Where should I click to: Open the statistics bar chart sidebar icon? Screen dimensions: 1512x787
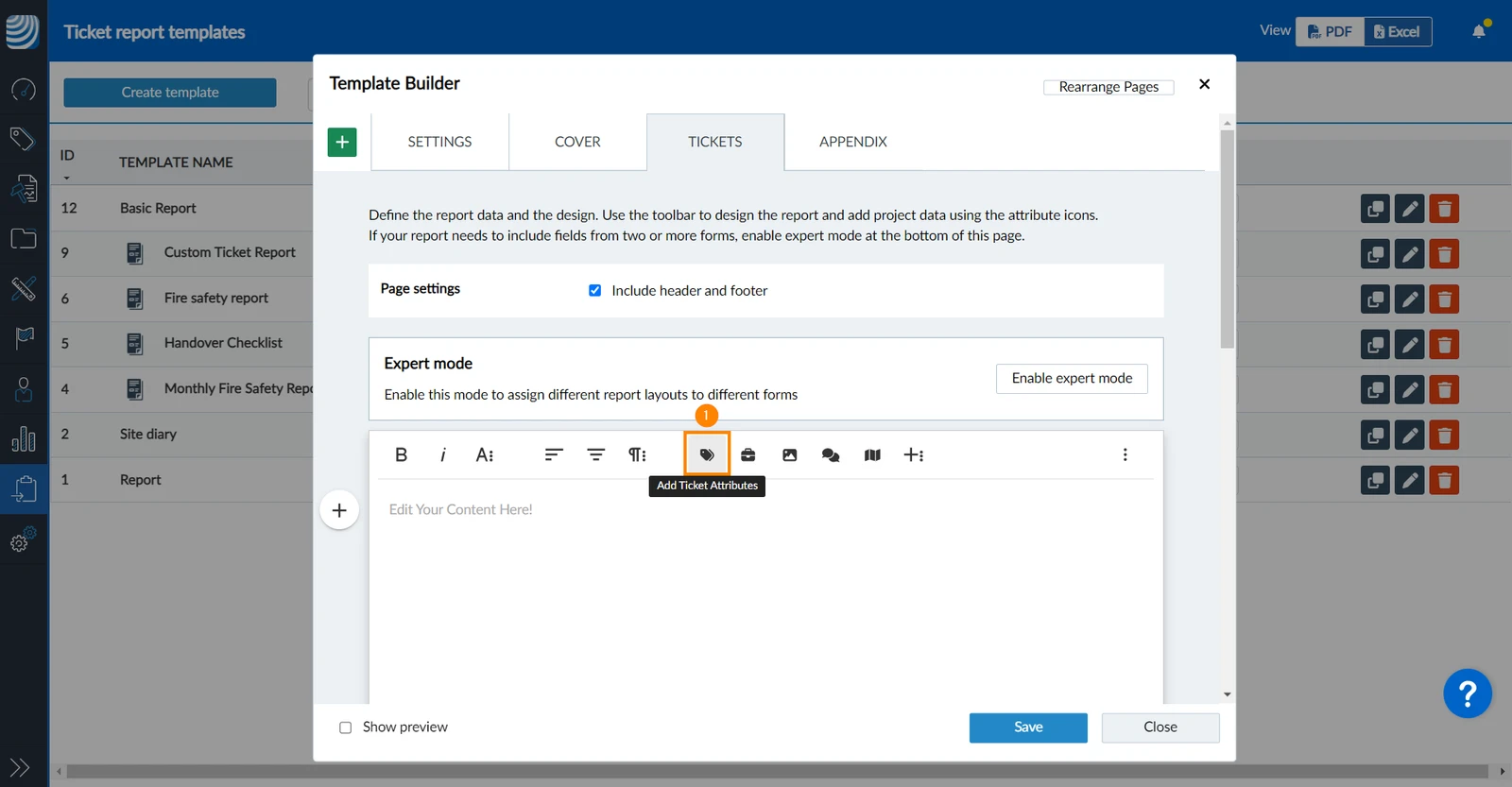[24, 438]
